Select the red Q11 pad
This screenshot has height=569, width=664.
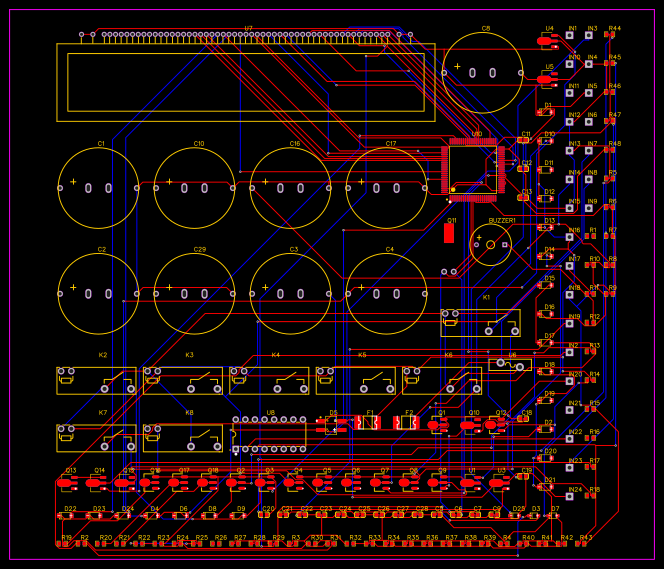click(449, 233)
